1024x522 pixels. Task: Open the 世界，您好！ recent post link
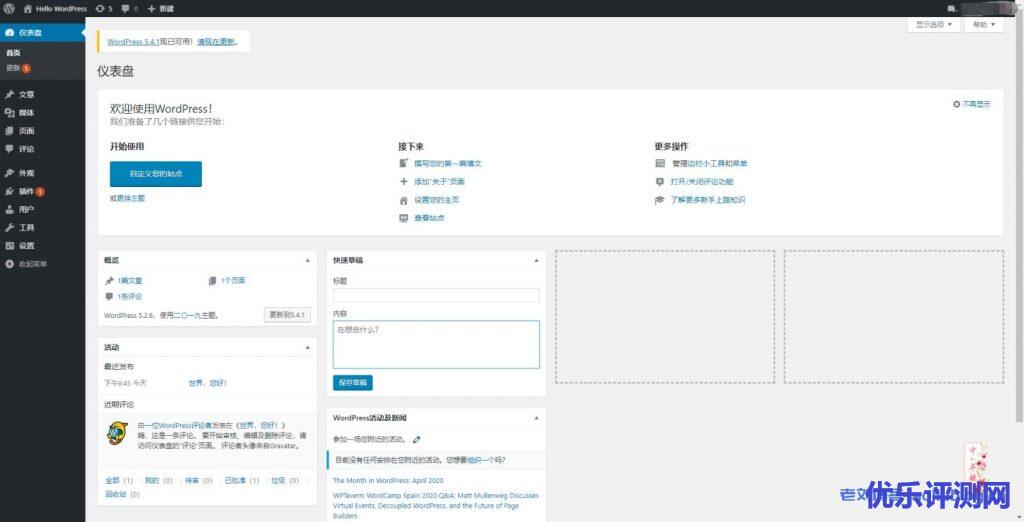point(208,383)
